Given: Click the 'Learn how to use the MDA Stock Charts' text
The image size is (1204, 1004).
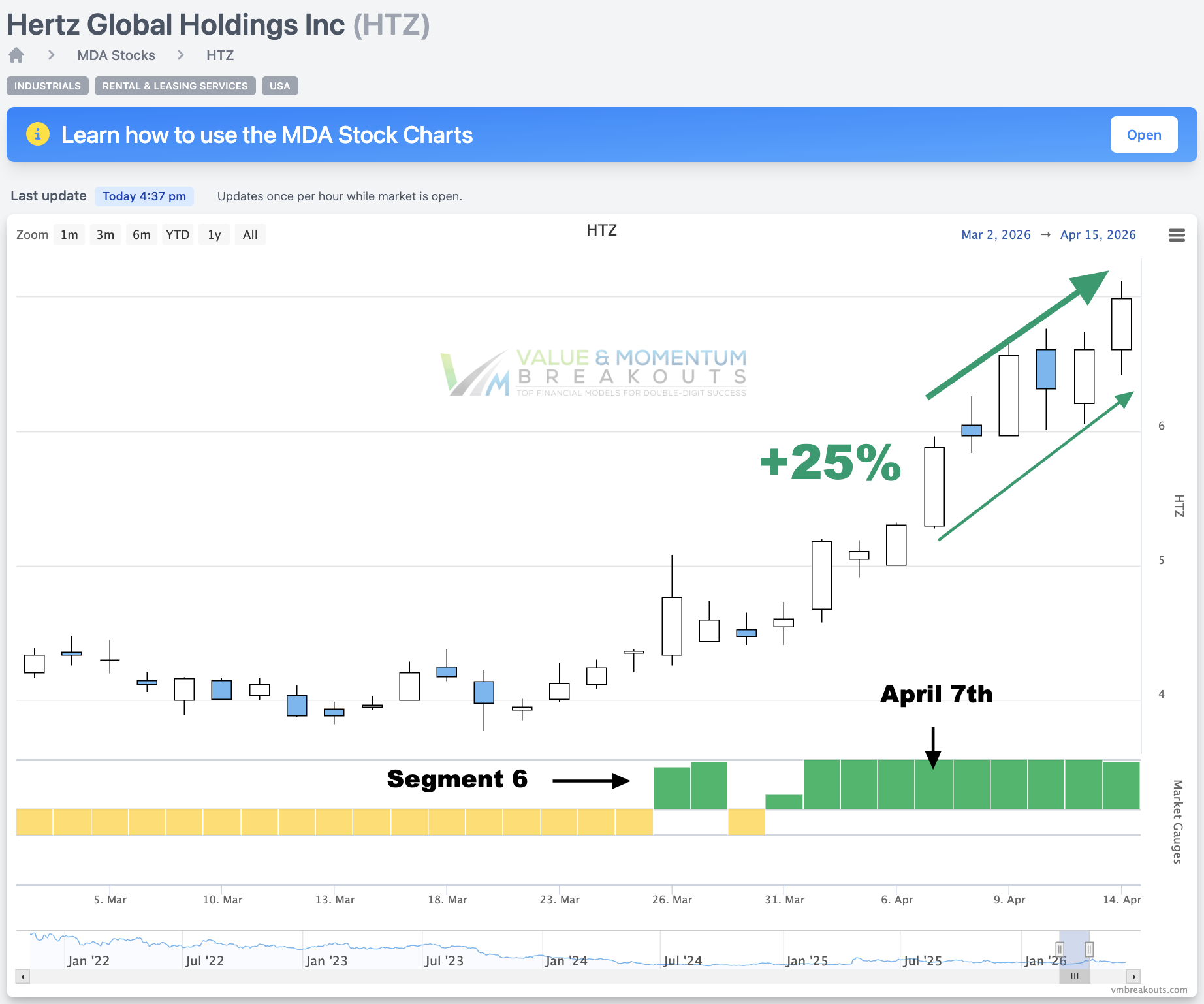Looking at the screenshot, I should (x=267, y=135).
